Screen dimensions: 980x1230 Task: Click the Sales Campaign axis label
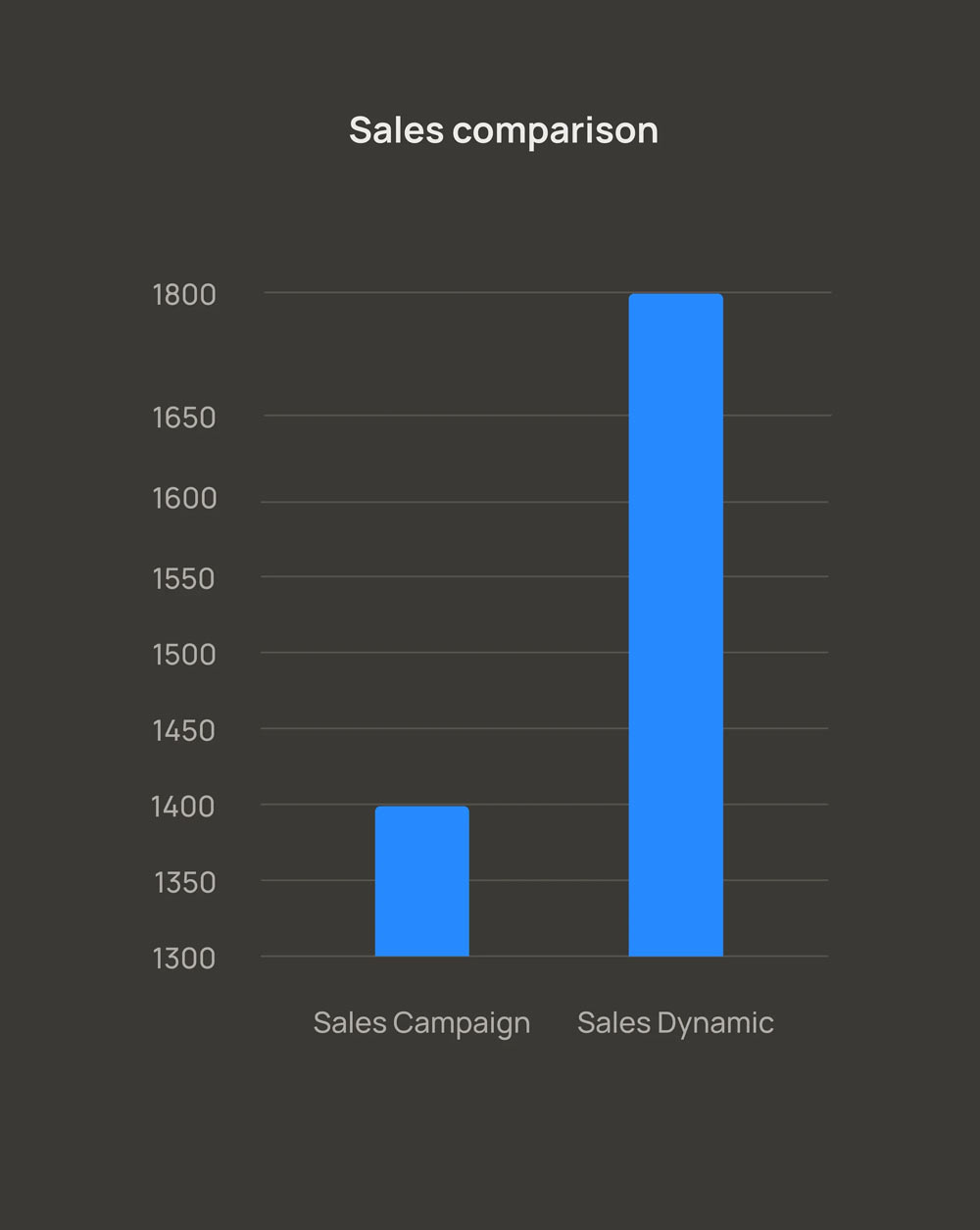(421, 1023)
